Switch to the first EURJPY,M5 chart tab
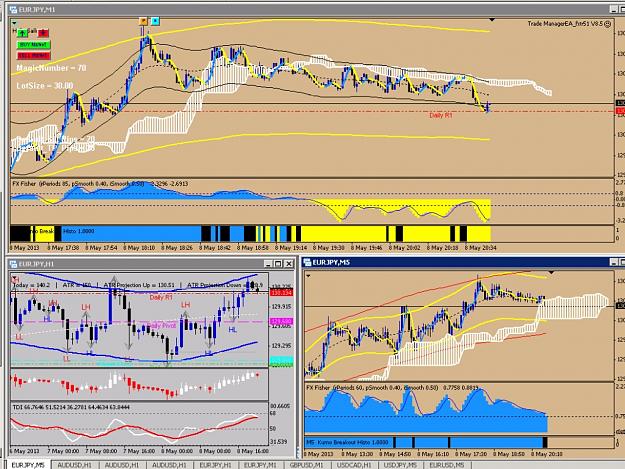625x469 pixels. point(28,465)
